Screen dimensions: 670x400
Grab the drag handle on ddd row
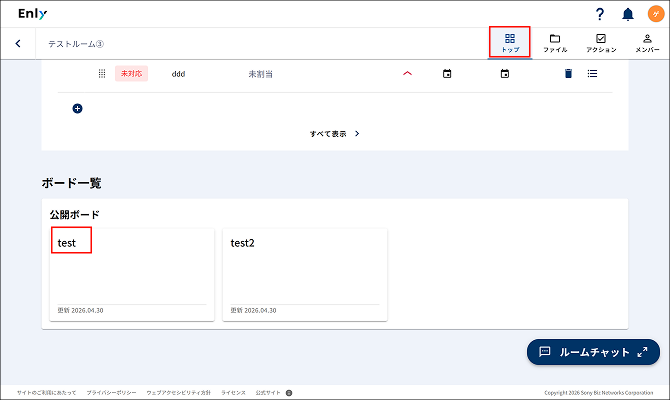102,74
